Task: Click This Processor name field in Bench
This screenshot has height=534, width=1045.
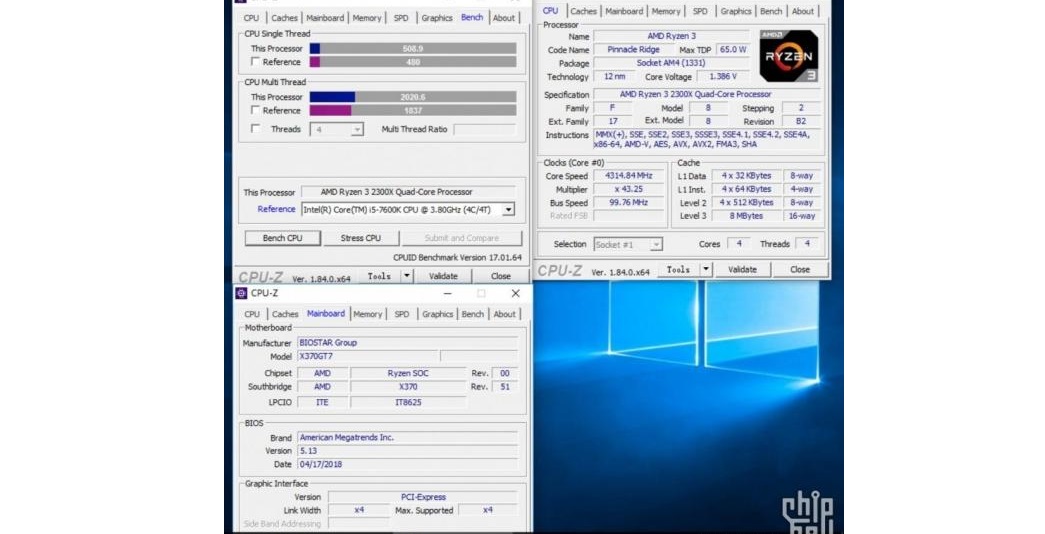Action: click(x=408, y=192)
